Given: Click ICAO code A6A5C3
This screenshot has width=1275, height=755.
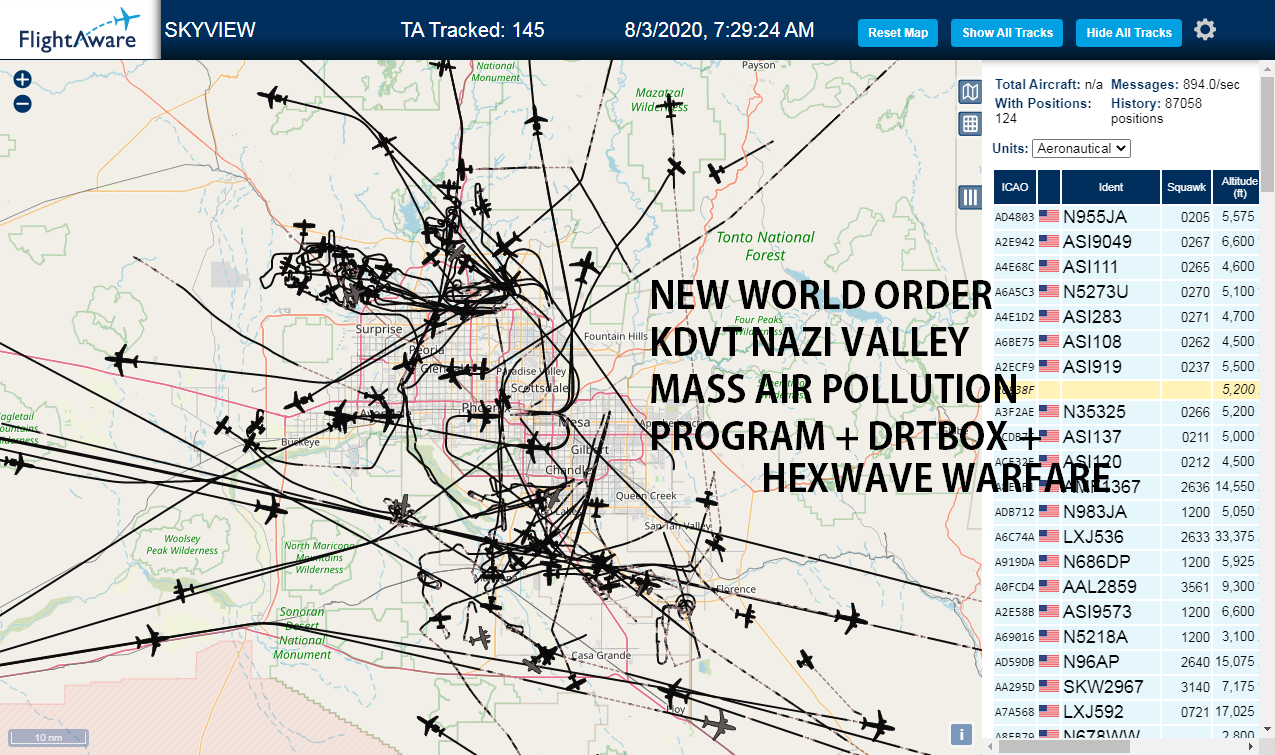Looking at the screenshot, I should [1014, 292].
